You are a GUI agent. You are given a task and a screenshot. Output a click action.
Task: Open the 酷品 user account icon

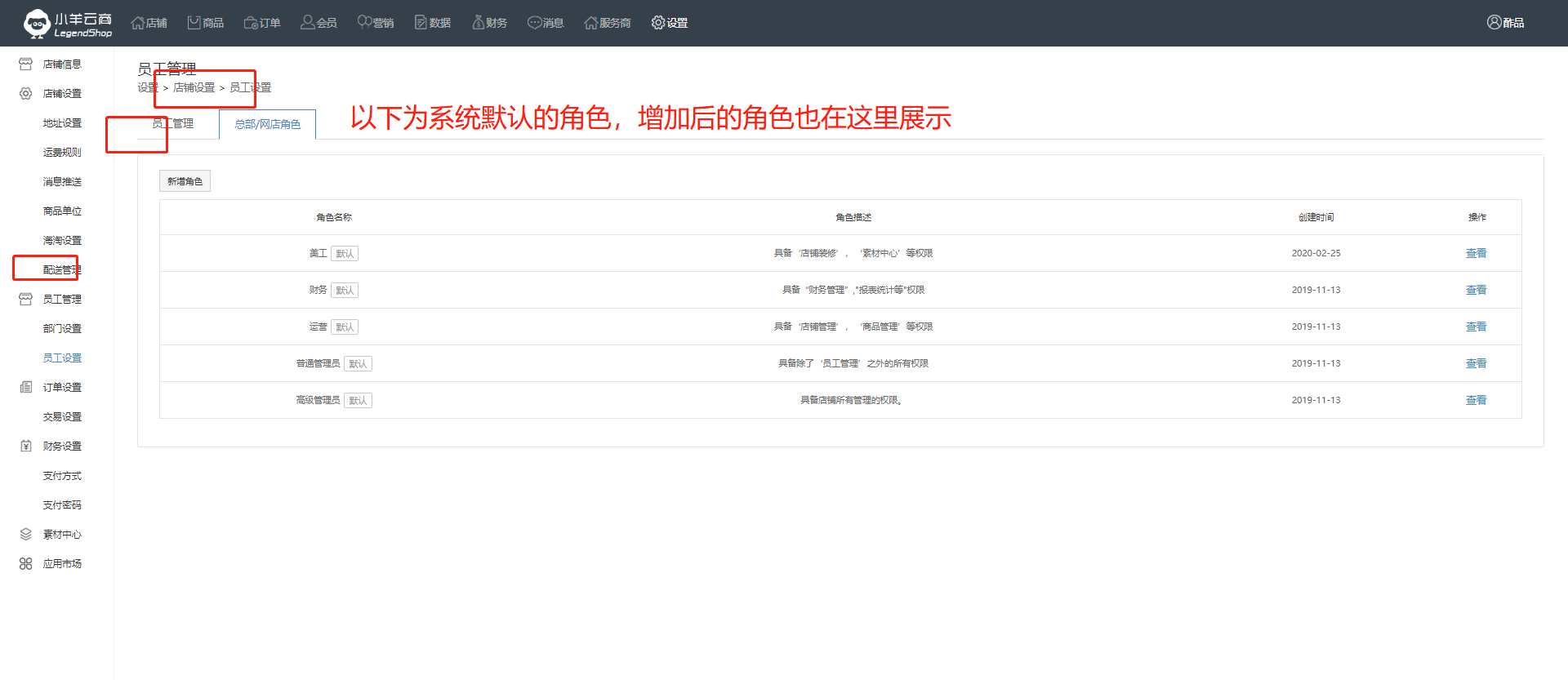click(x=1494, y=23)
